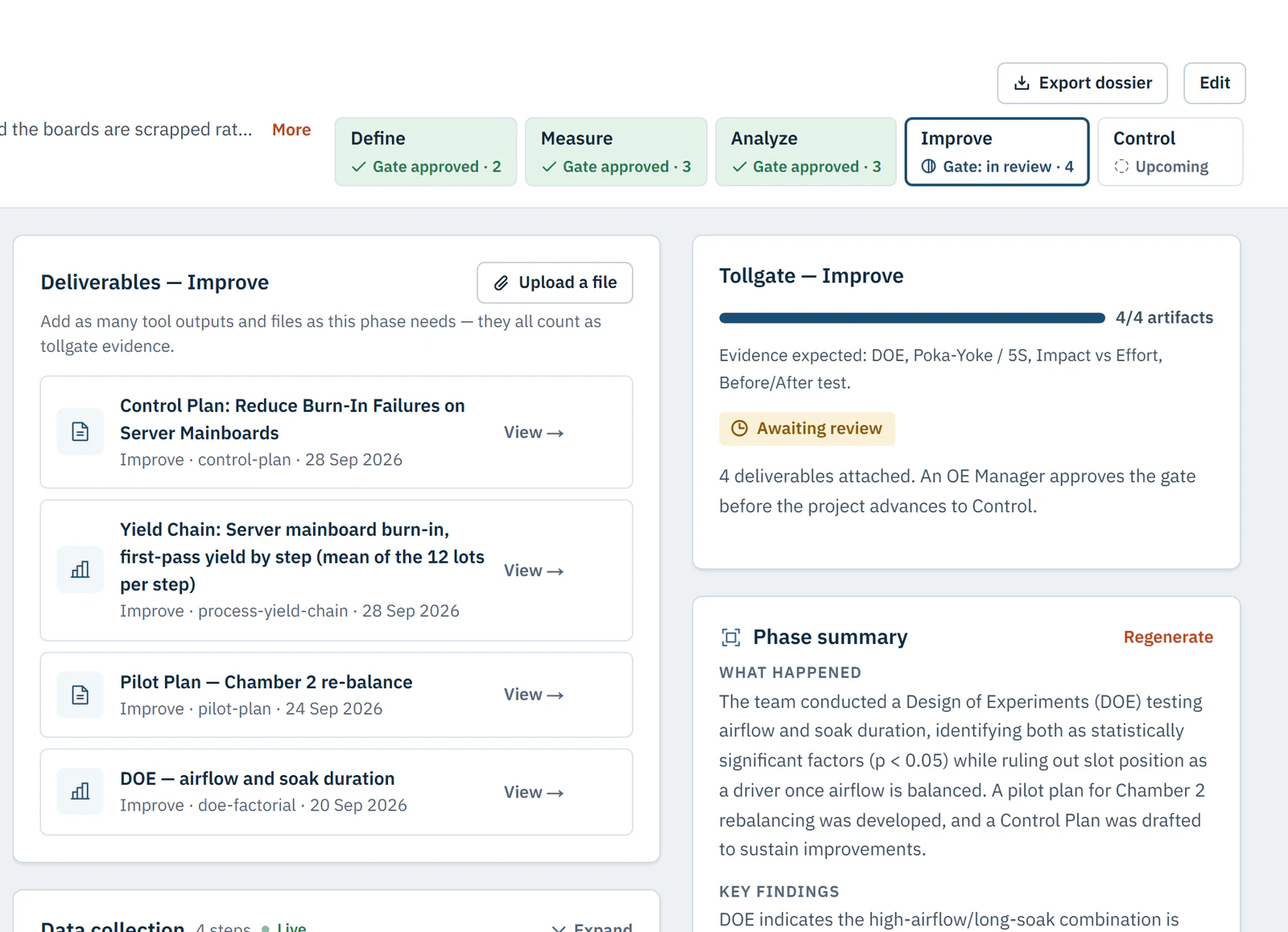Click the Deliverables — Improve heading
The height and width of the screenshot is (932, 1288).
coord(155,282)
